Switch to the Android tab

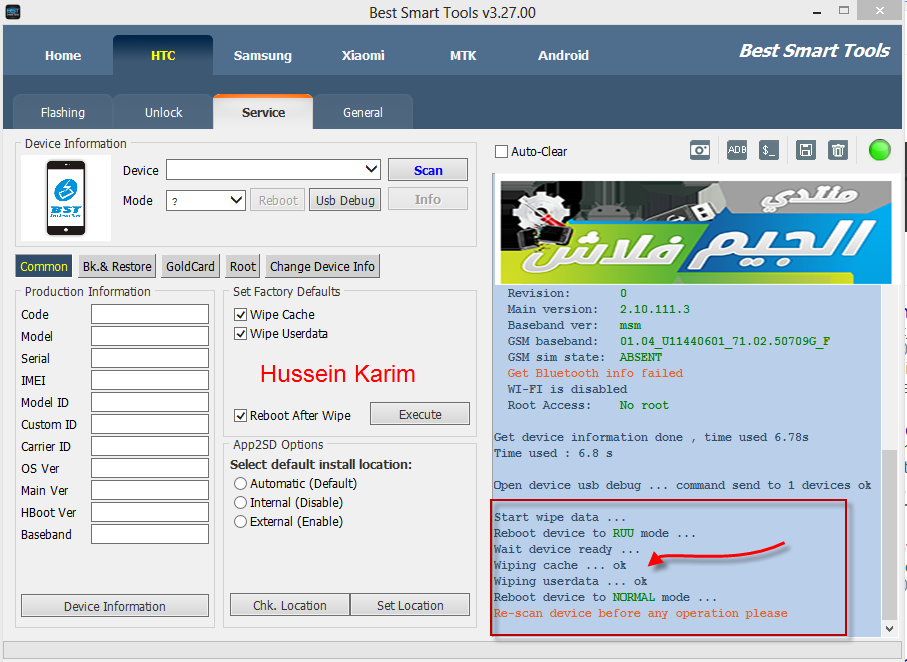tap(563, 56)
